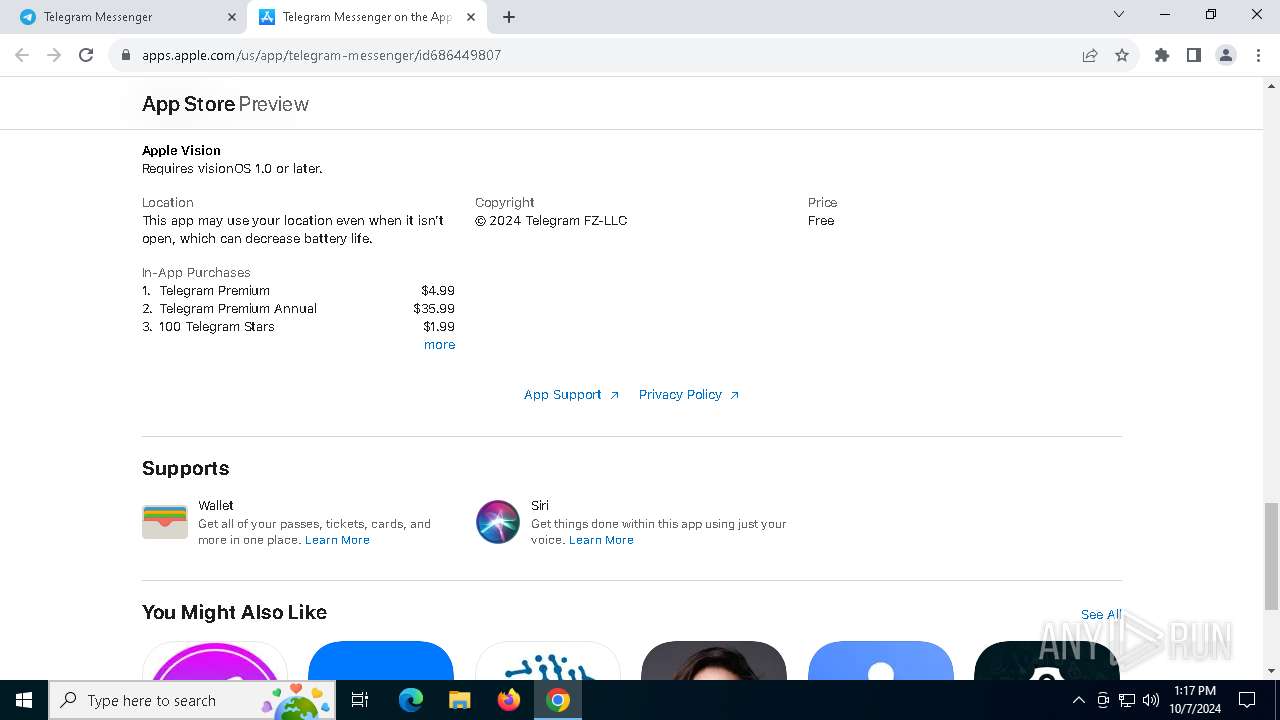Close the first Telegram Messenger tab

(x=232, y=17)
